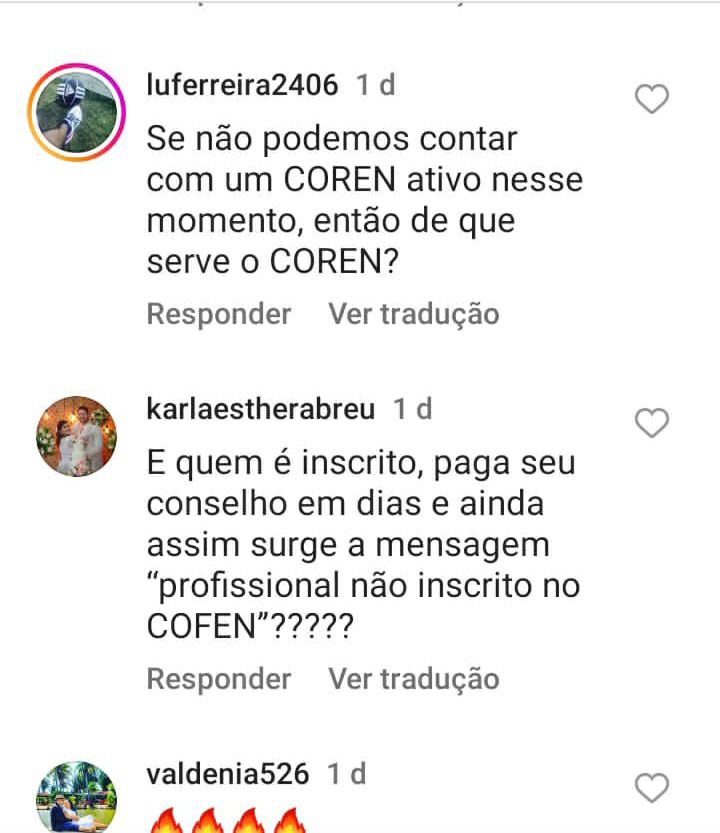Like luferreira2406's comment with the heart
Viewport: 720px width, 833px height.
[651, 99]
